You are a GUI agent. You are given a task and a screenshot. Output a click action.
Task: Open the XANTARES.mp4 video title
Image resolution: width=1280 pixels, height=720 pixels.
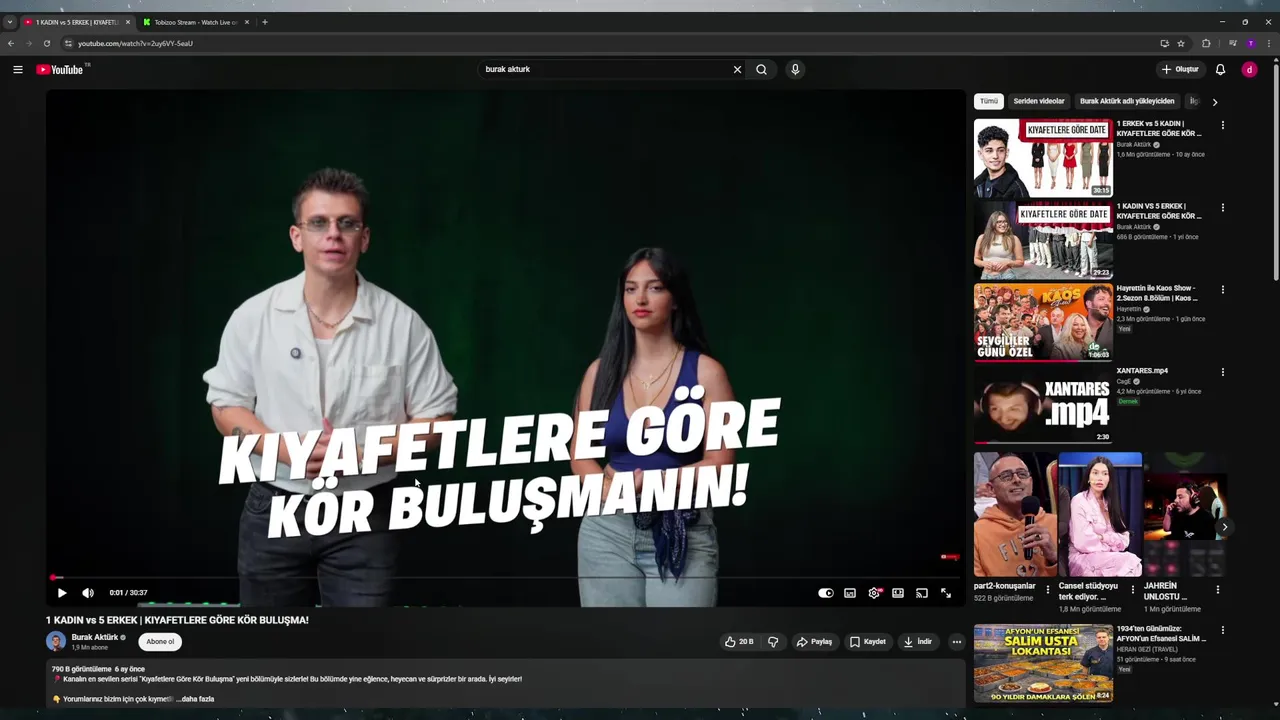1142,371
